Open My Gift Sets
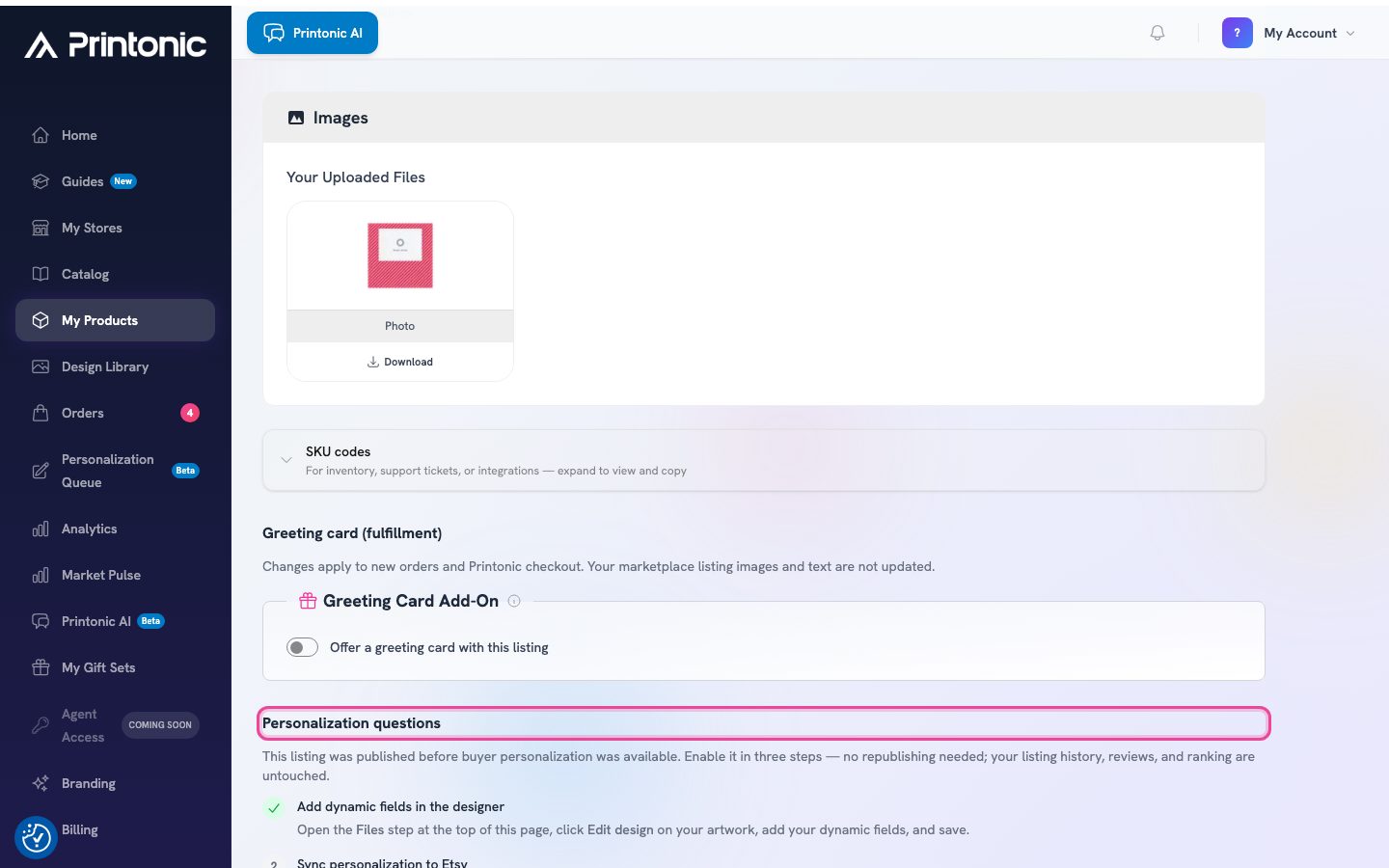The width and height of the screenshot is (1389, 868). tap(115, 667)
